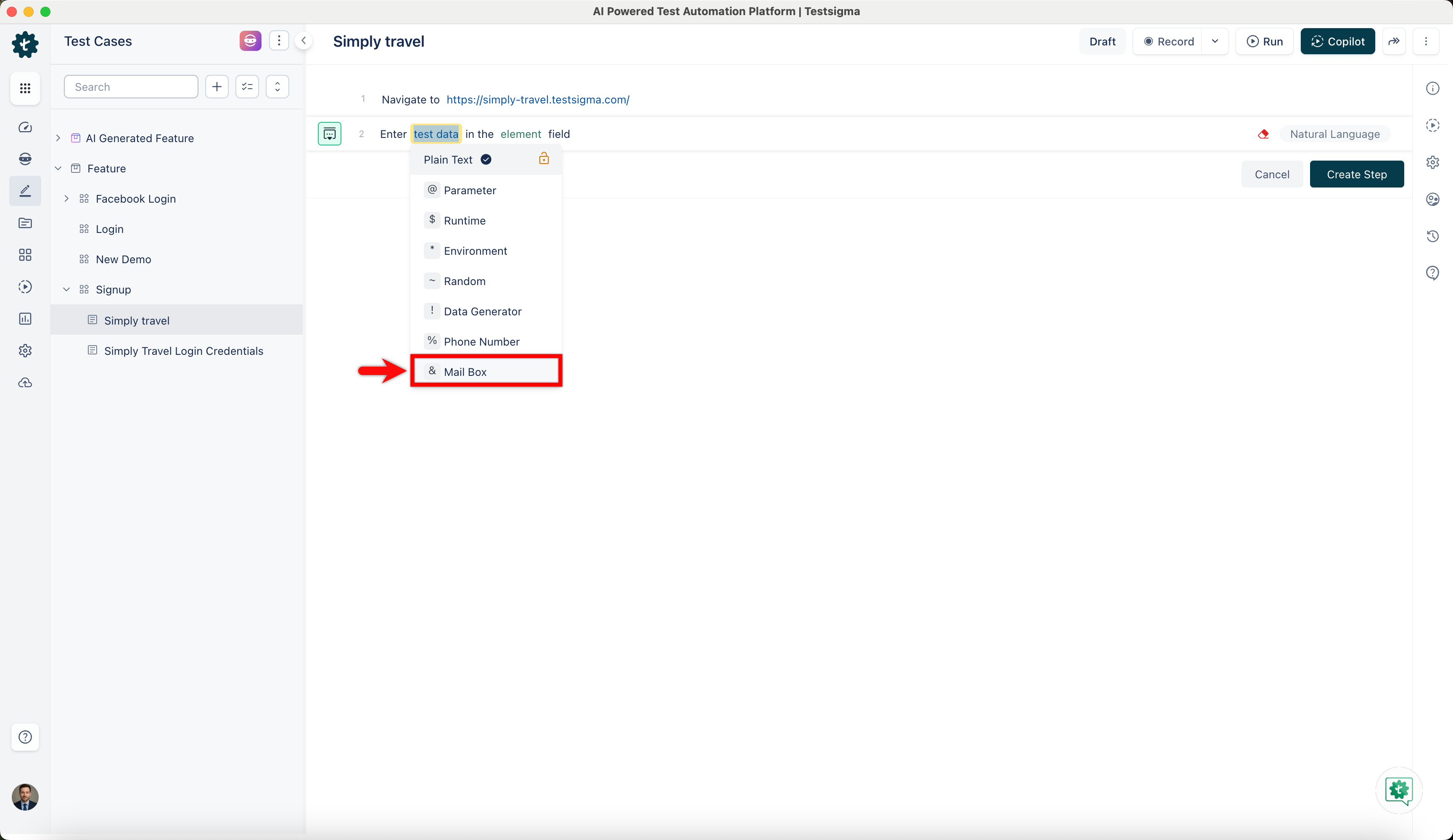Collapse the Feature folder
1453x840 pixels.
pos(58,168)
